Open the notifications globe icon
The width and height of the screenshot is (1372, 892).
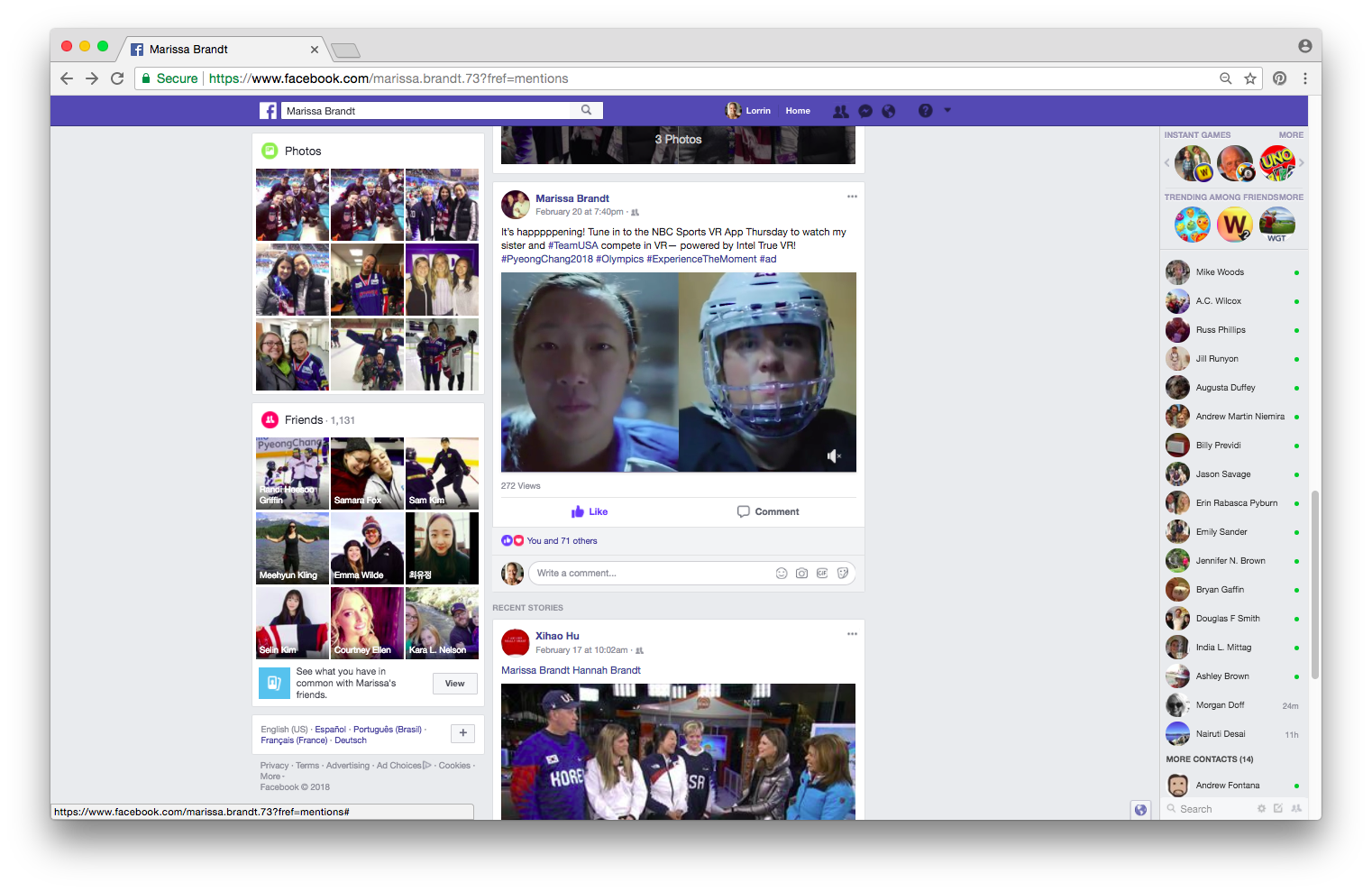889,110
